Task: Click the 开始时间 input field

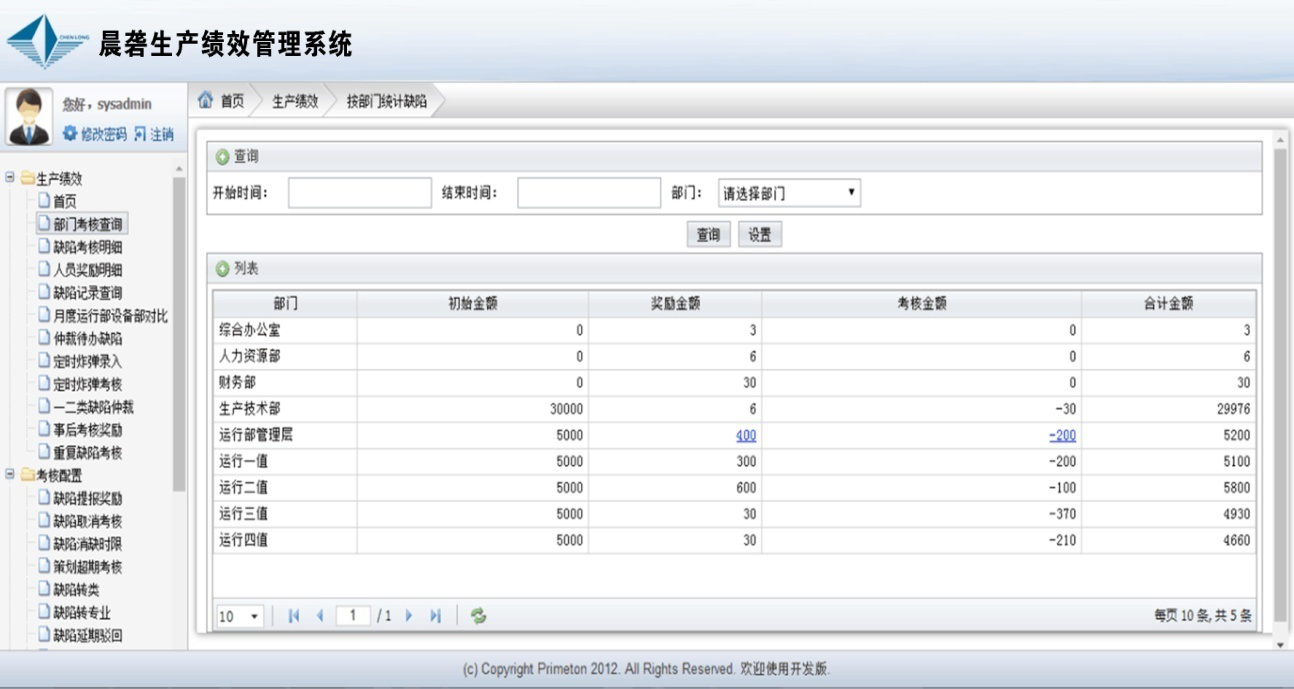Action: (x=359, y=193)
